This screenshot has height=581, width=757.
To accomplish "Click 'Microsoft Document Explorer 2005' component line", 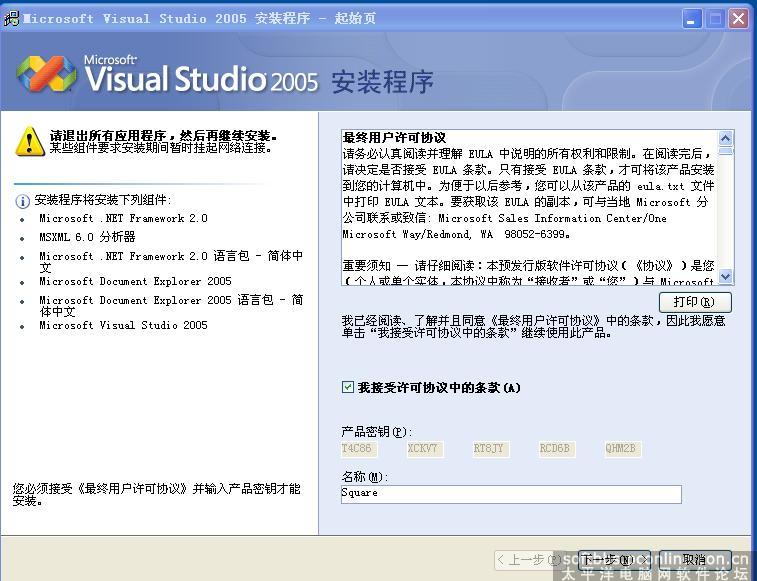I will [136, 281].
